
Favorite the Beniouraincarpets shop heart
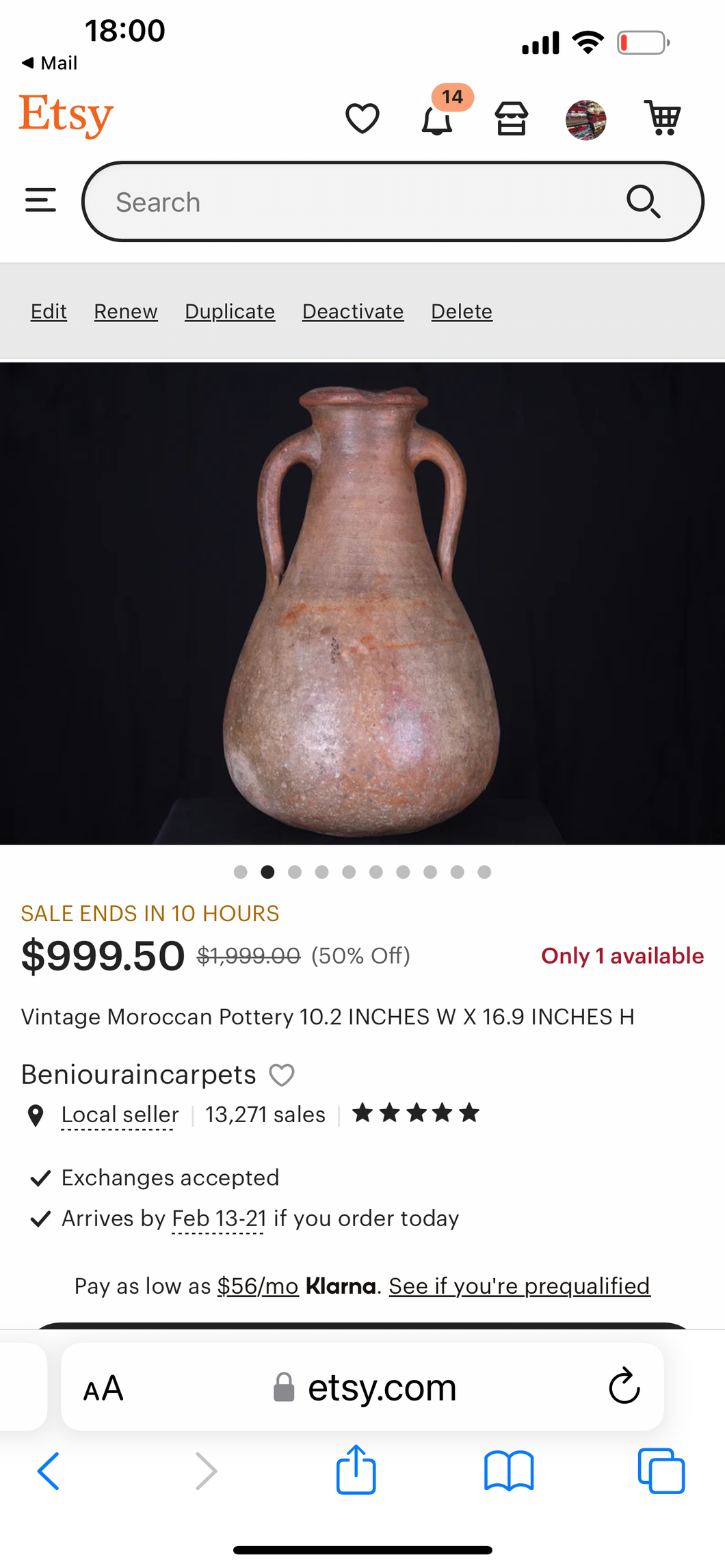[281, 1075]
